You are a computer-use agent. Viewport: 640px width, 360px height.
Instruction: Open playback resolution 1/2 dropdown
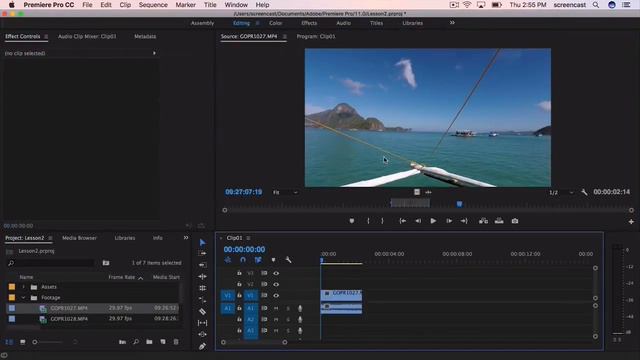coord(561,192)
